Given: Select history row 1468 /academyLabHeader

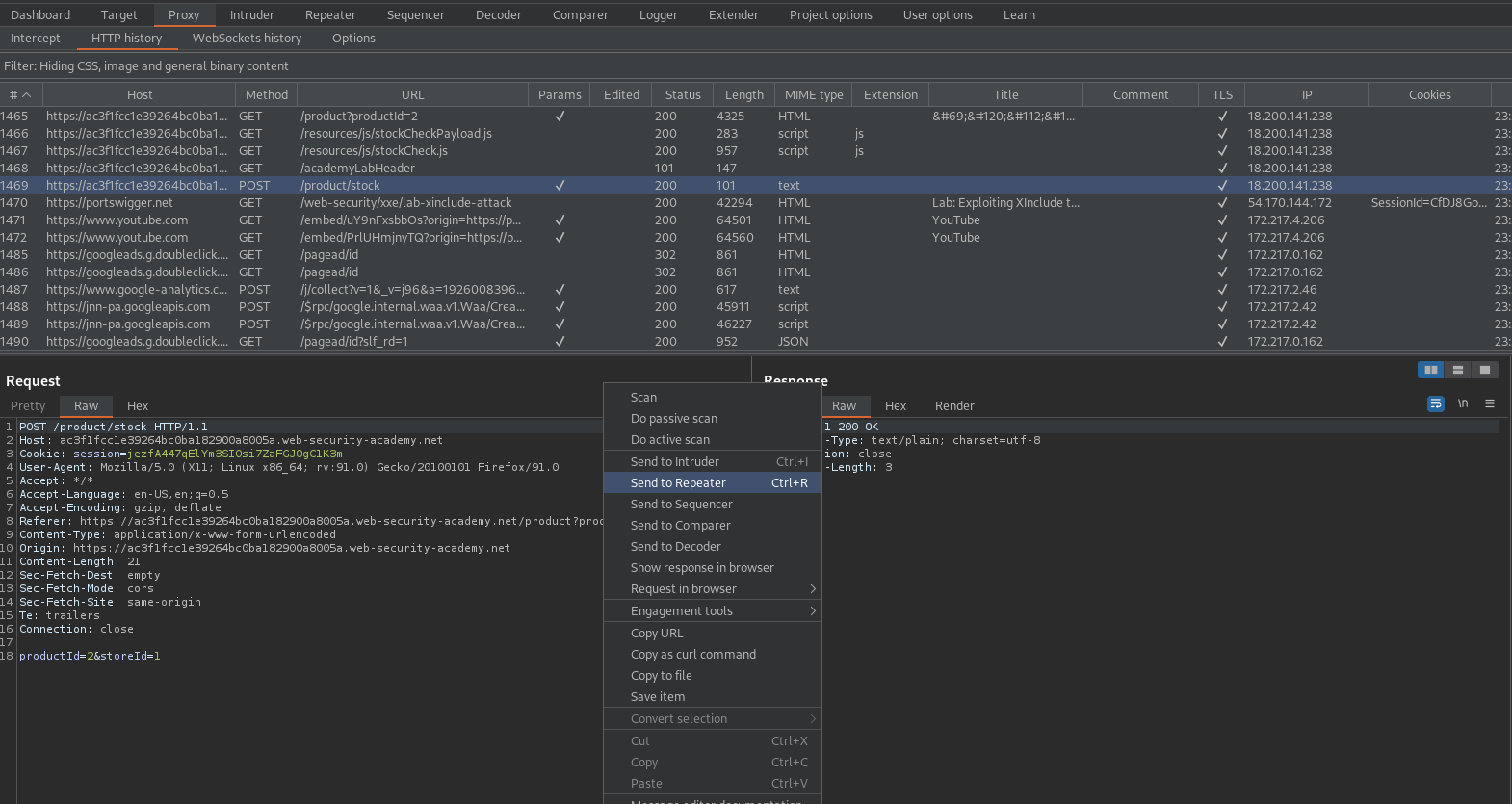Looking at the screenshot, I should [x=755, y=168].
